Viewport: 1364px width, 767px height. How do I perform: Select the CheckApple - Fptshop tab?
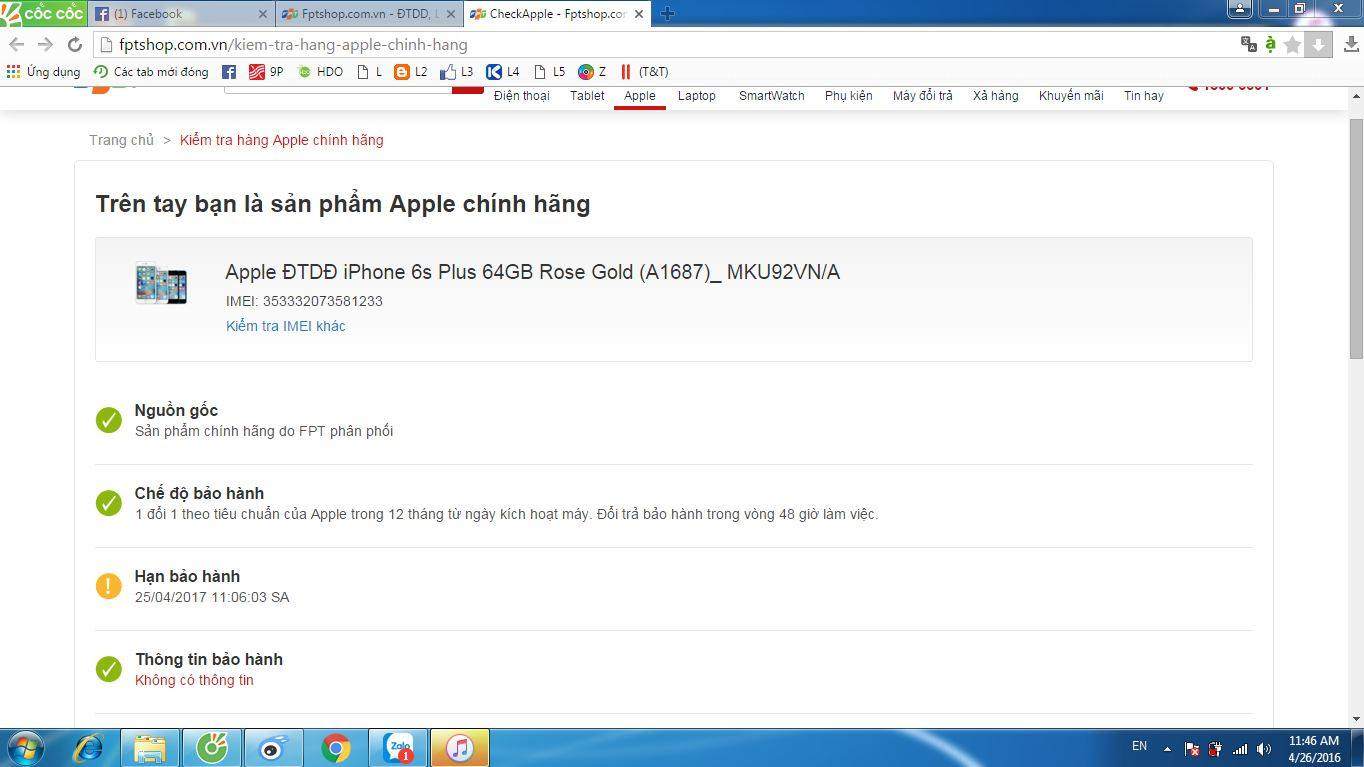pyautogui.click(x=556, y=14)
